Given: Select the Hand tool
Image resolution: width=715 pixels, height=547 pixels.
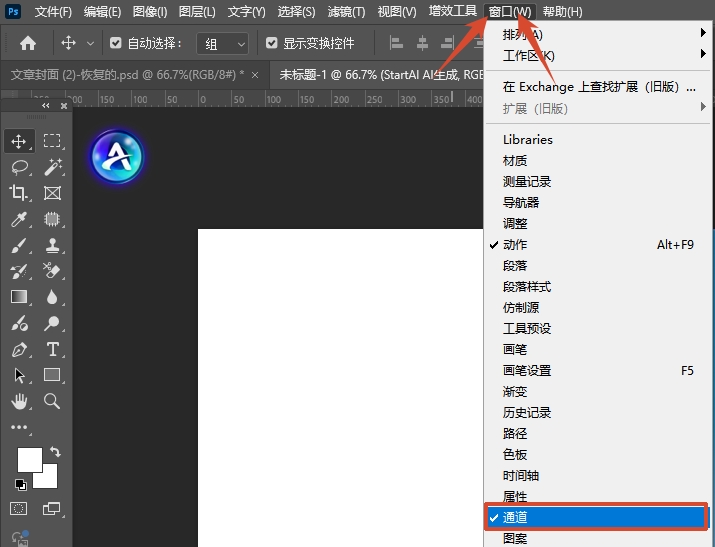Looking at the screenshot, I should click(x=19, y=401).
